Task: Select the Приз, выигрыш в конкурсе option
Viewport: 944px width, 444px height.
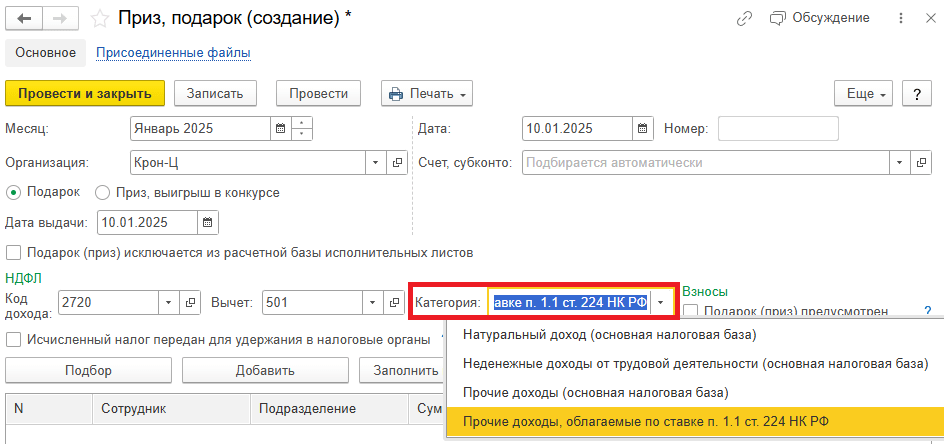Action: pos(102,192)
